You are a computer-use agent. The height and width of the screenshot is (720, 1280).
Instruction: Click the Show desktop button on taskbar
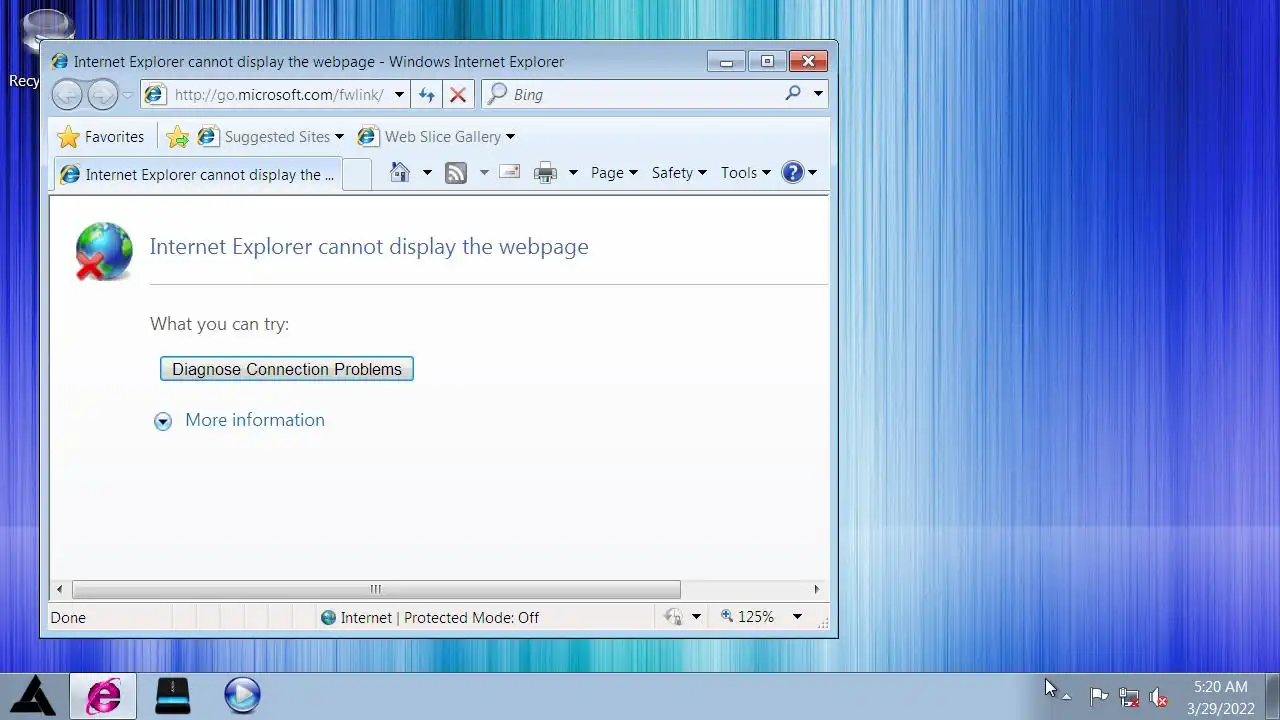[x=1273, y=696]
